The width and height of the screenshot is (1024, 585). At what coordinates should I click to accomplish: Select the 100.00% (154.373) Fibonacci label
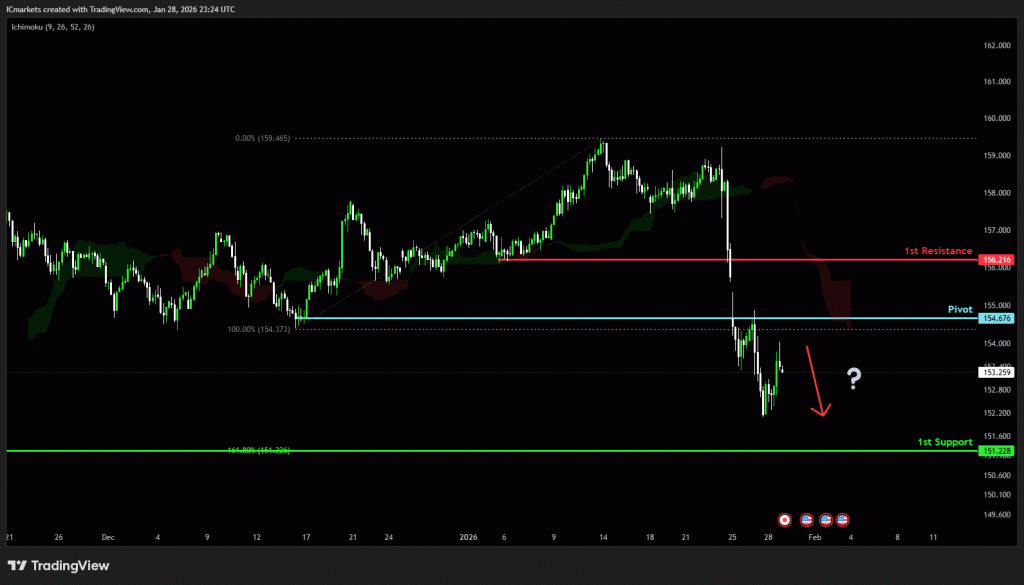coord(261,329)
